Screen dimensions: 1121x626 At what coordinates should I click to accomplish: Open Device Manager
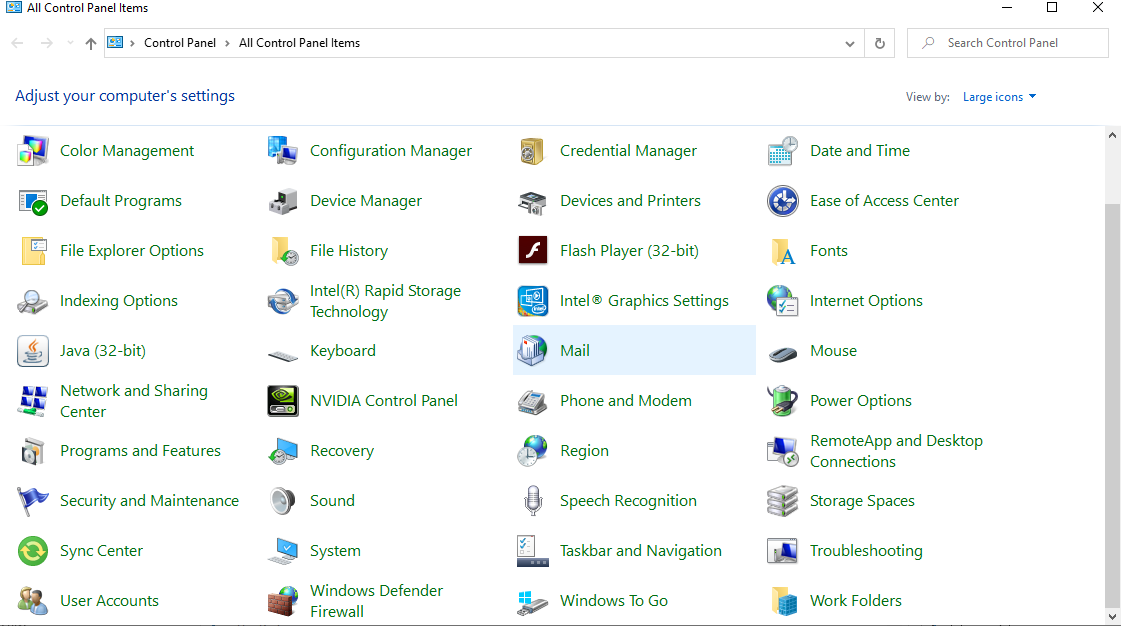[x=366, y=200]
